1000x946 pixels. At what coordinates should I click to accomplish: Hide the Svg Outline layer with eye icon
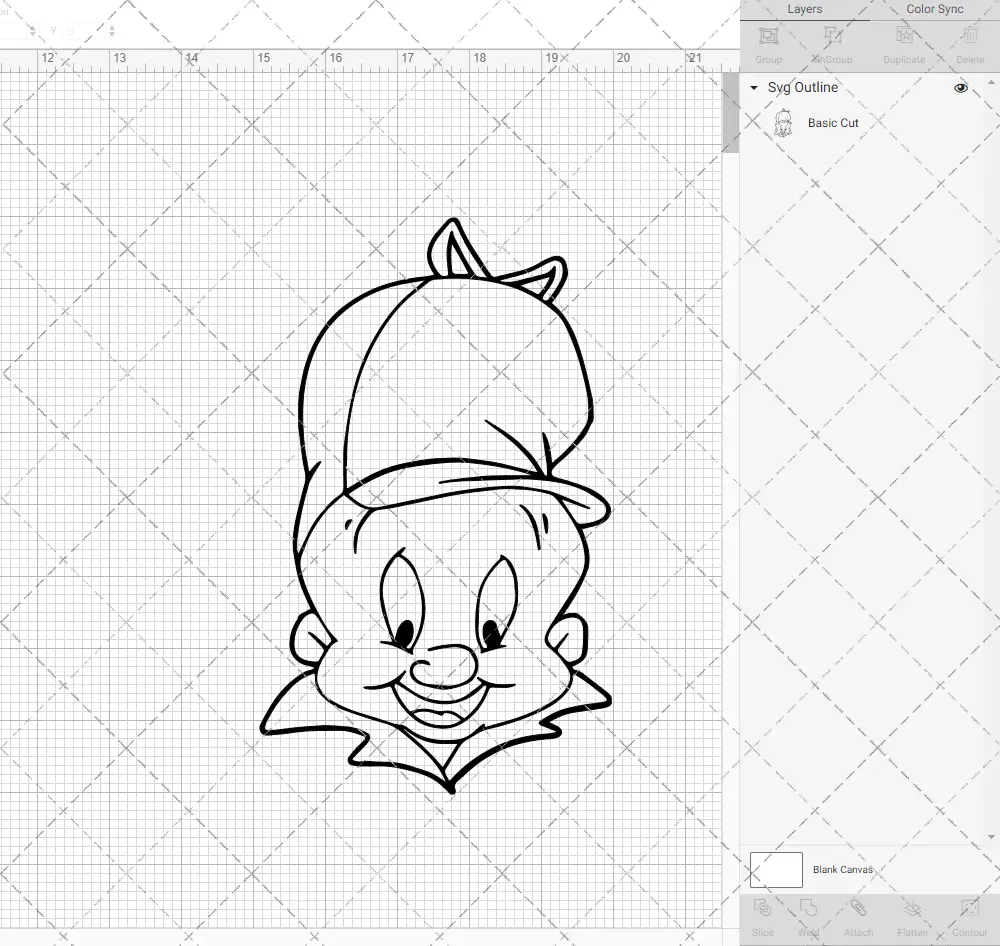pos(960,88)
